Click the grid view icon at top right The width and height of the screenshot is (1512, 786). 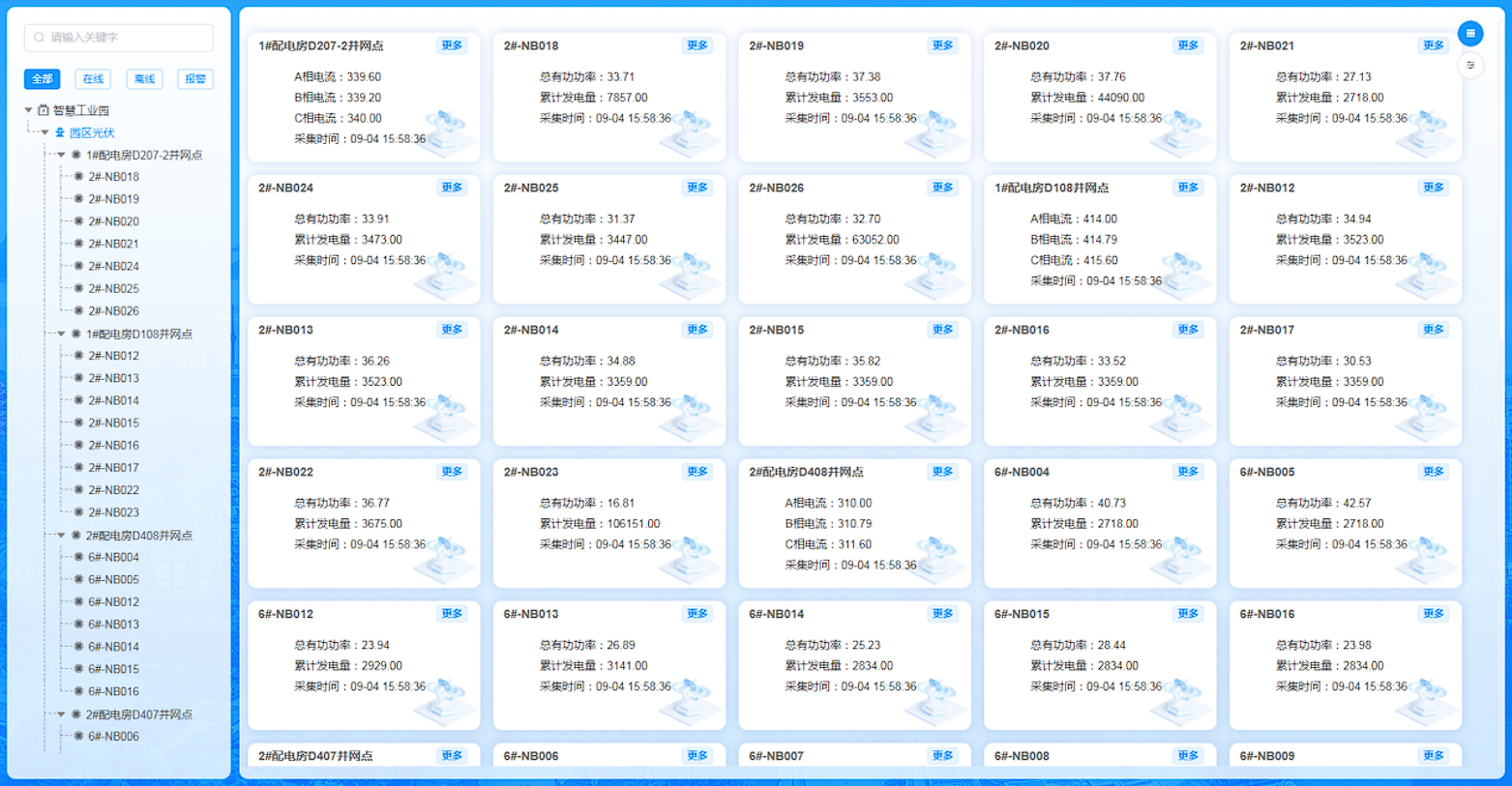(1471, 33)
